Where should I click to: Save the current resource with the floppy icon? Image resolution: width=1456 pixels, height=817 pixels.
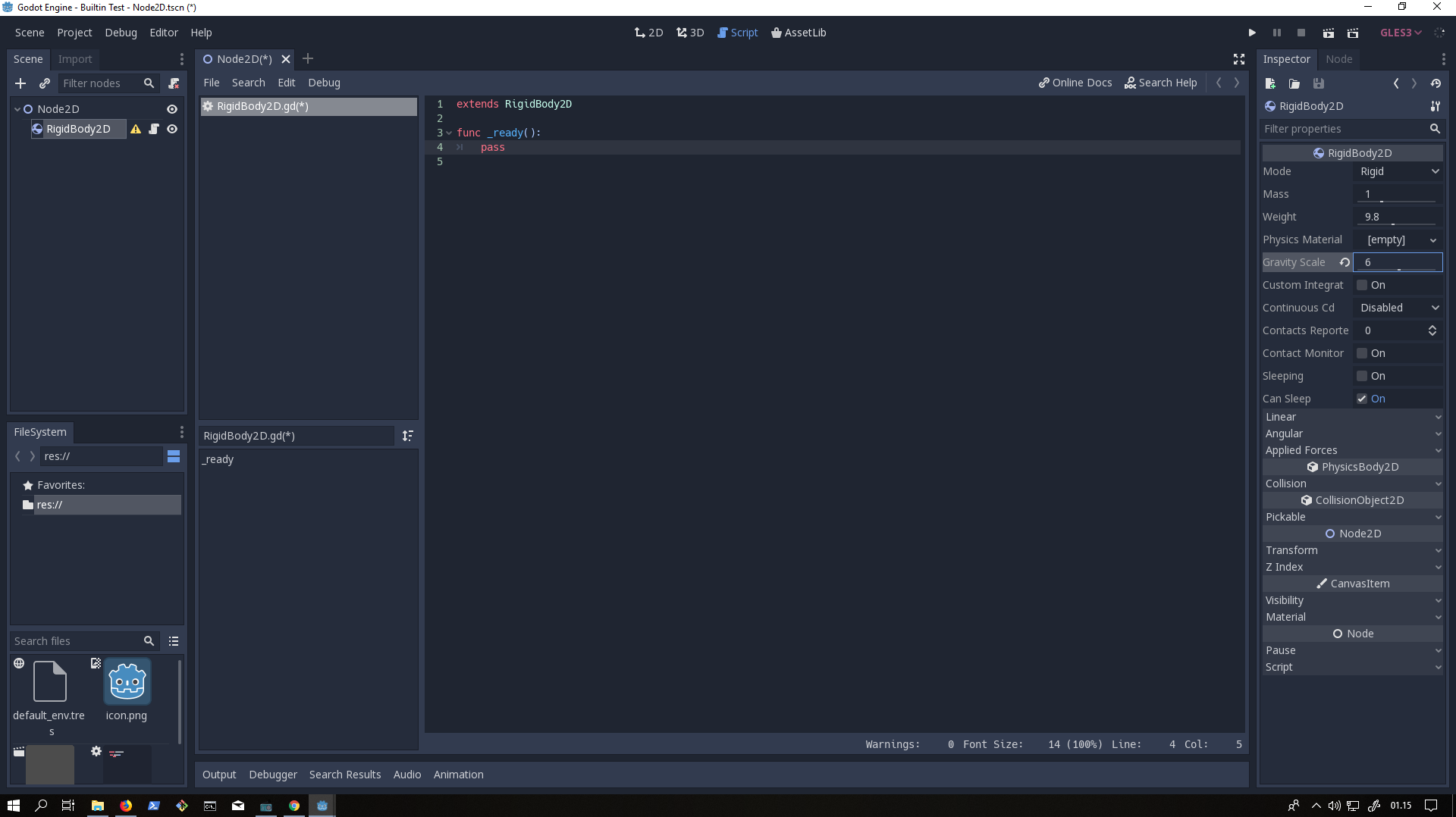pos(1318,83)
